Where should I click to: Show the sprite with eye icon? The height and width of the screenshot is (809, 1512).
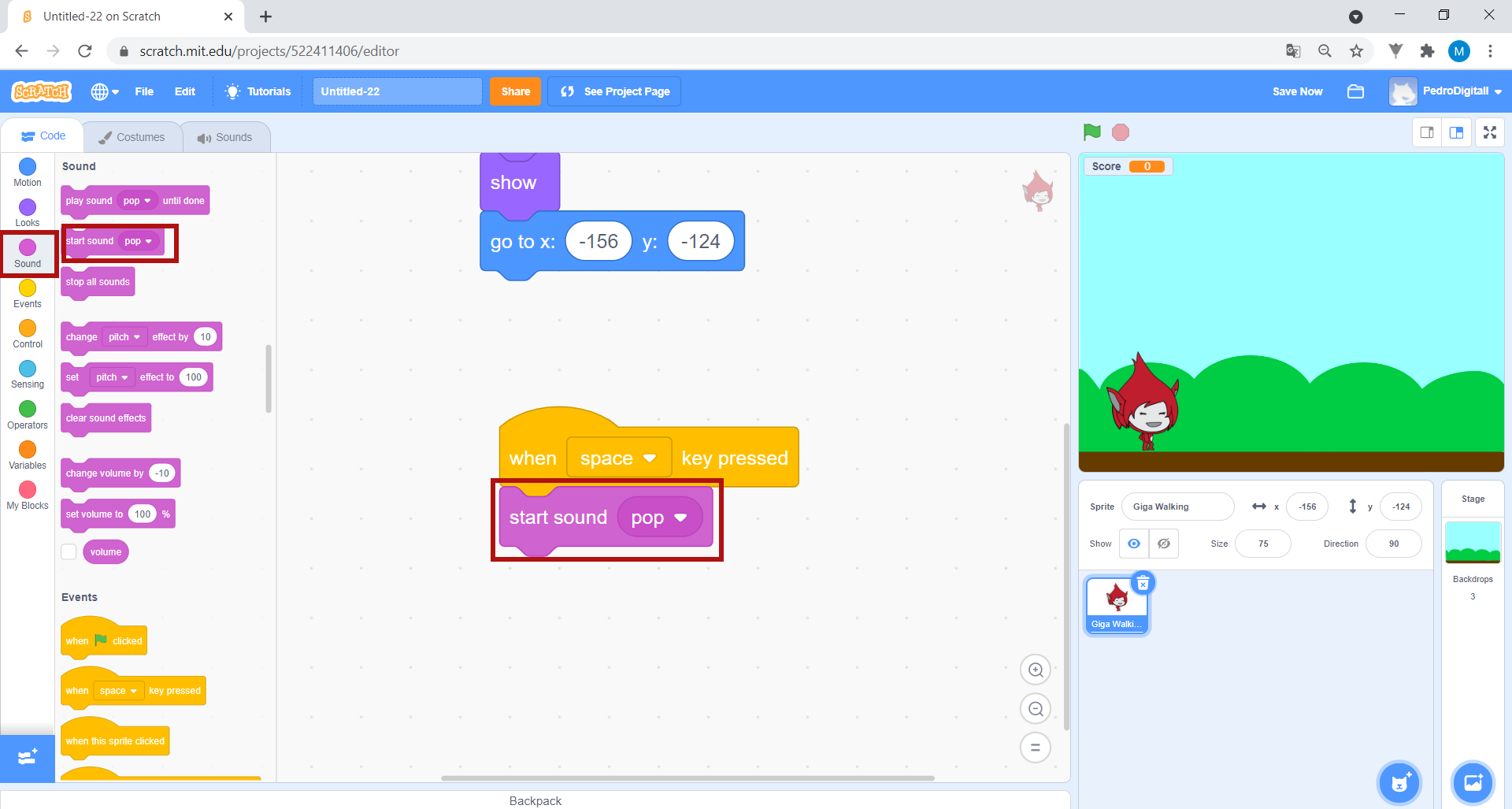[1134, 544]
